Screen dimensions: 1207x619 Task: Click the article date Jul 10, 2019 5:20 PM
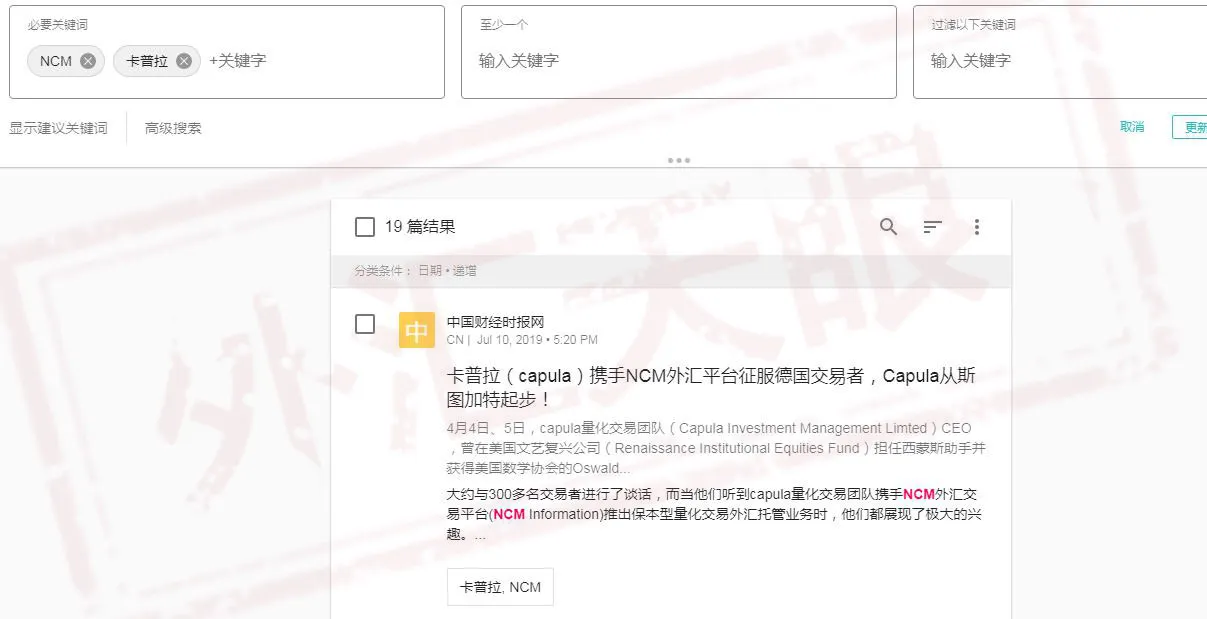[537, 340]
